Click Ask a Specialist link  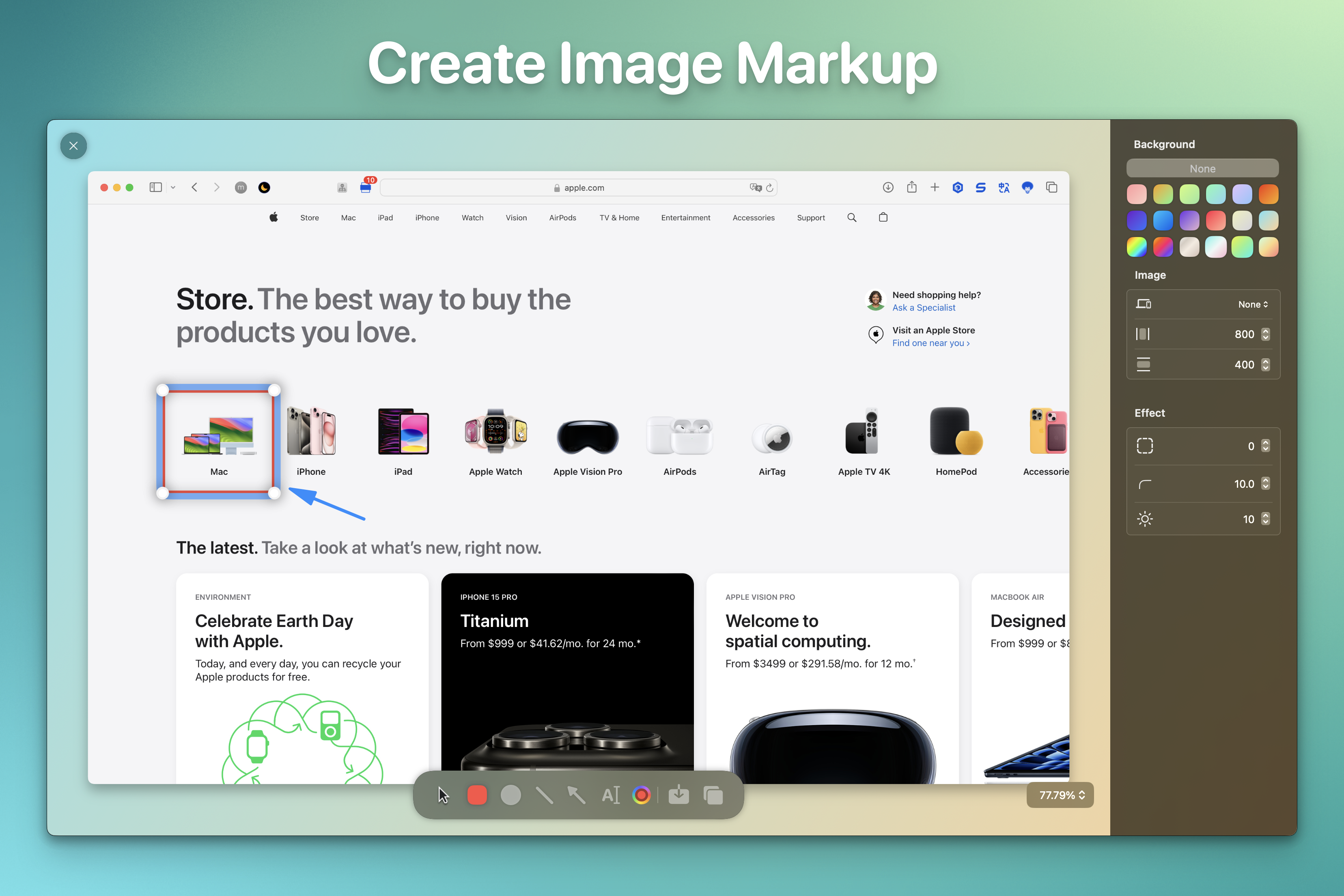coord(924,308)
